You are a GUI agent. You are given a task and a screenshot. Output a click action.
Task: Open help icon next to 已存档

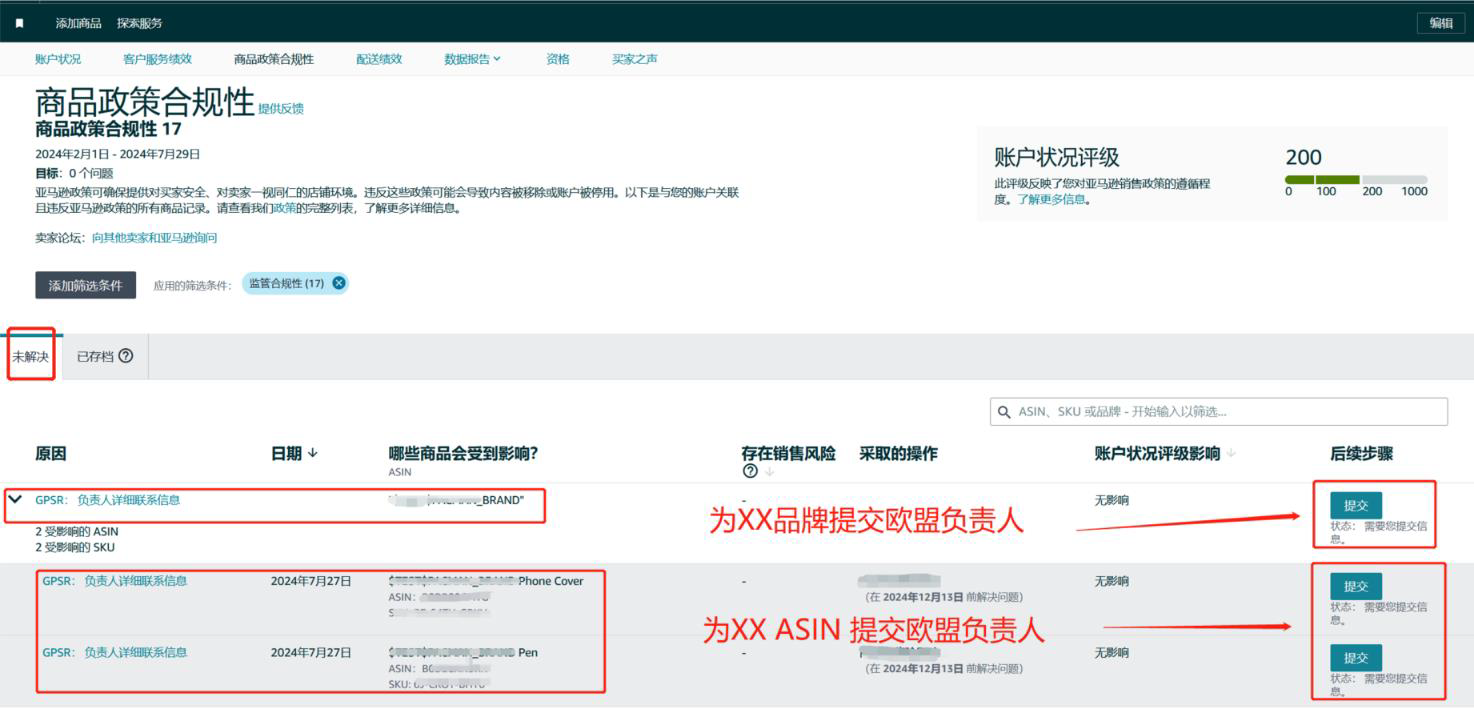click(126, 356)
